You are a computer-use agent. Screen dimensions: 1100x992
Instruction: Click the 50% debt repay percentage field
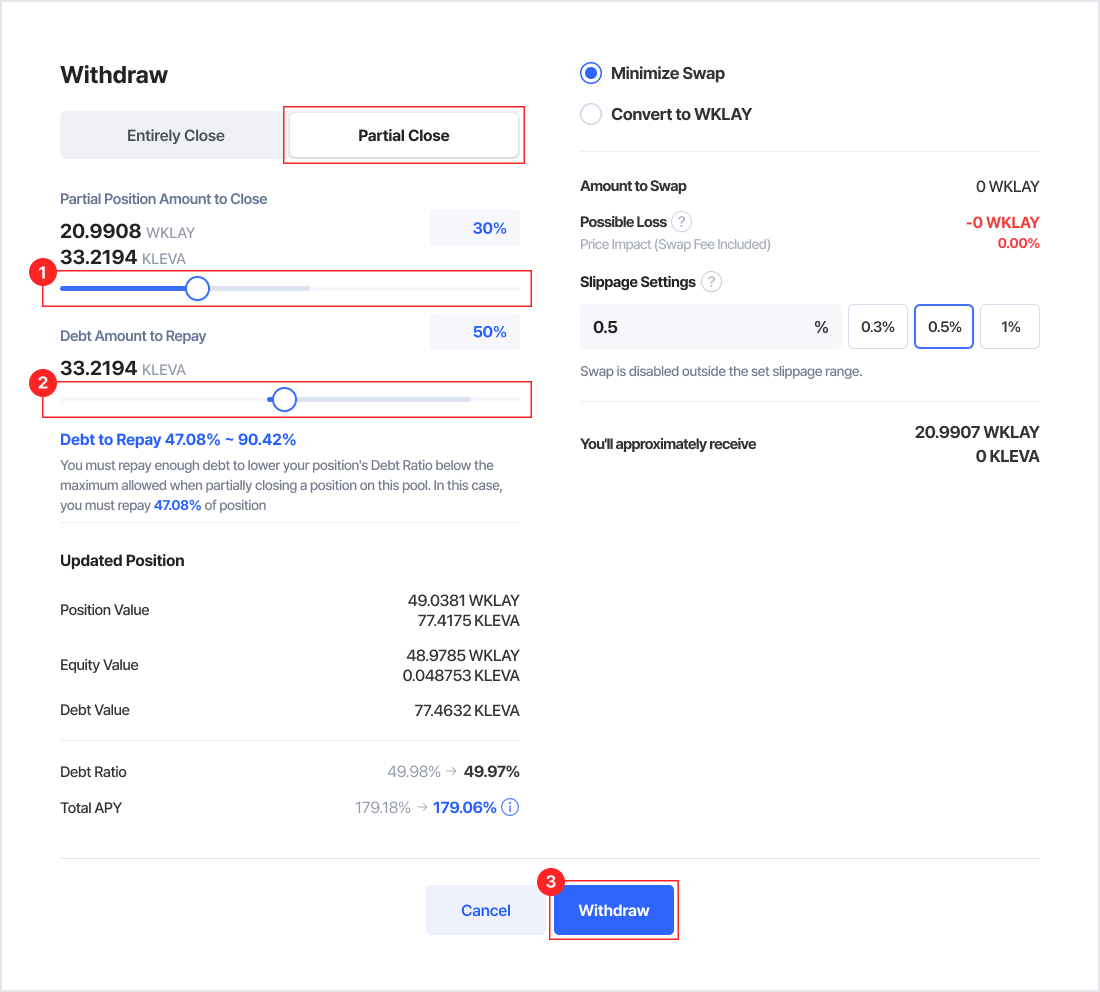coord(475,332)
